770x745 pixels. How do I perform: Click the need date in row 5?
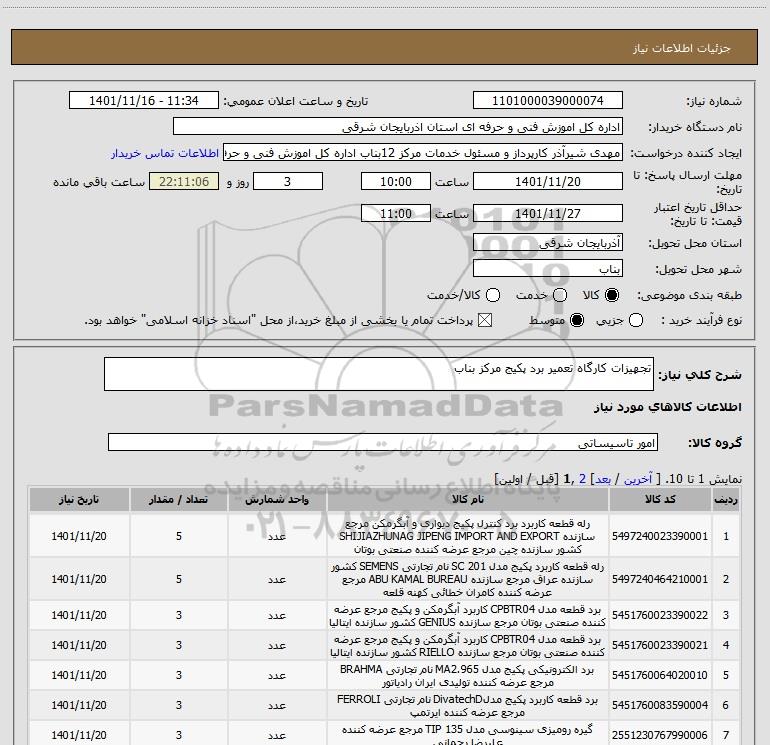coord(79,675)
